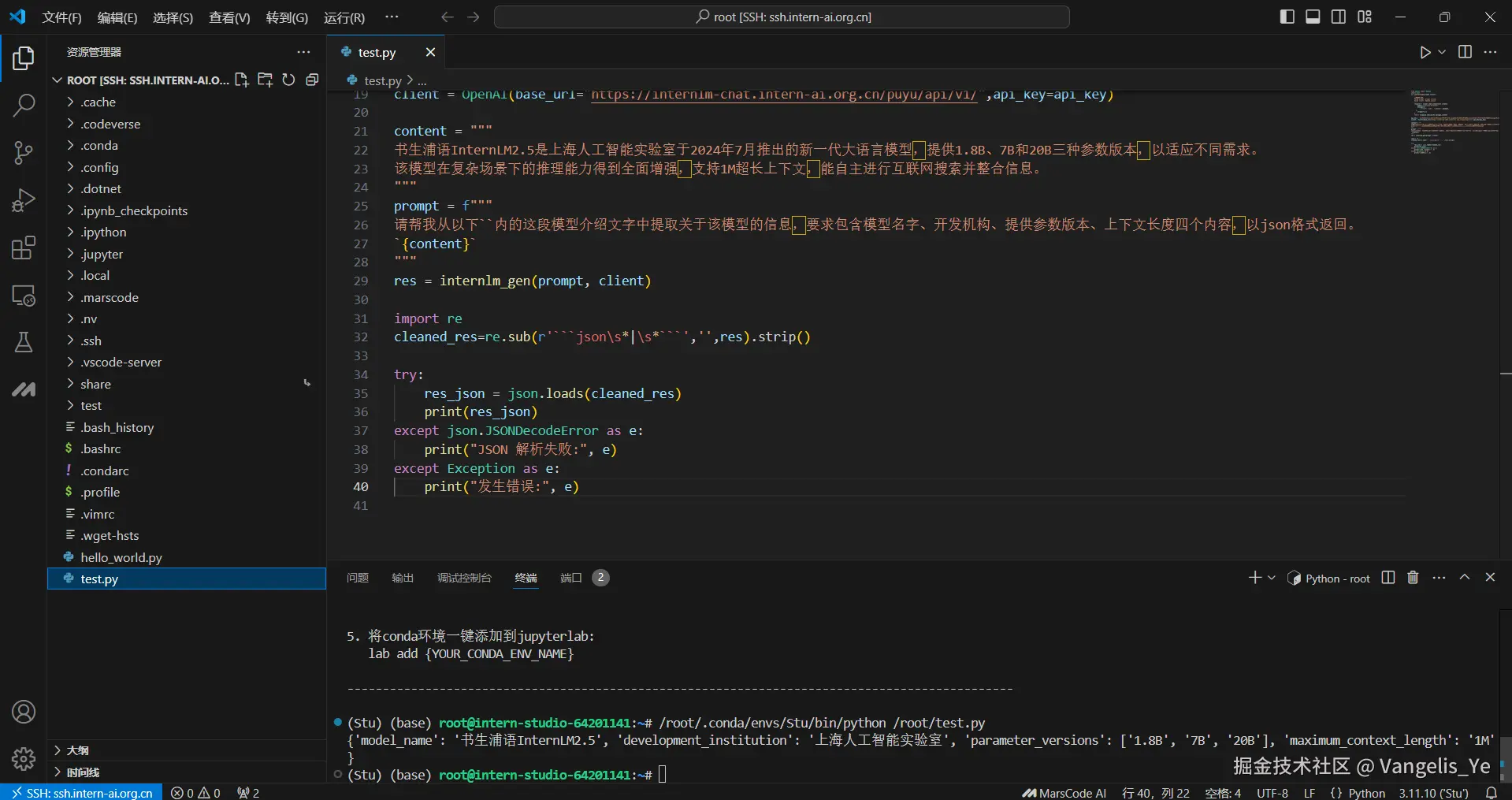This screenshot has width=1512, height=800.
Task: Click the command center search box
Action: pos(782,17)
